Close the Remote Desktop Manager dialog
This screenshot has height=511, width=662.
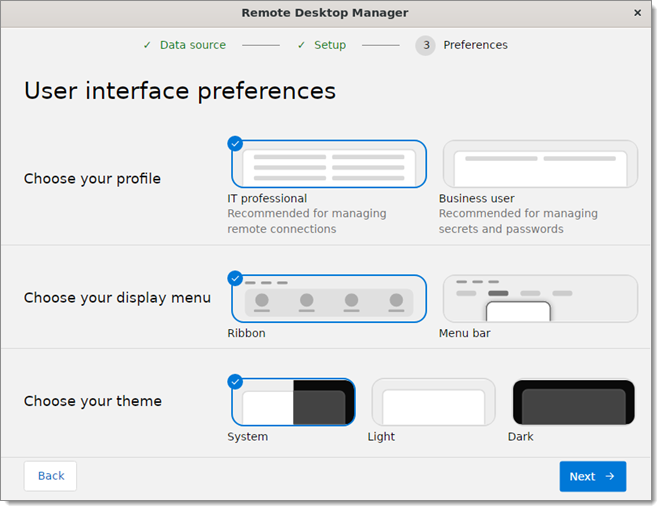click(x=638, y=13)
